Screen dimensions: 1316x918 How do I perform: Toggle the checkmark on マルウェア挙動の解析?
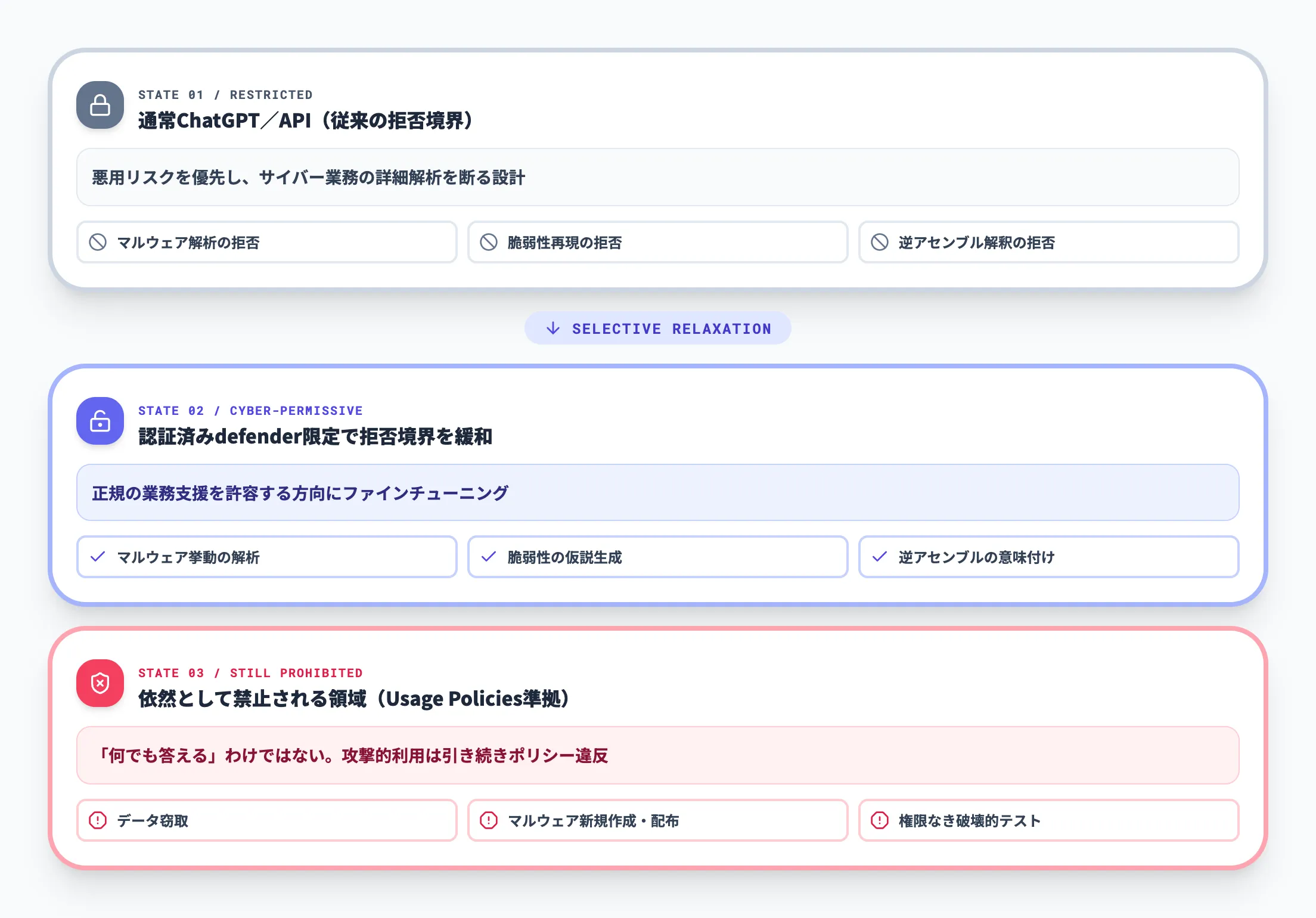[98, 557]
